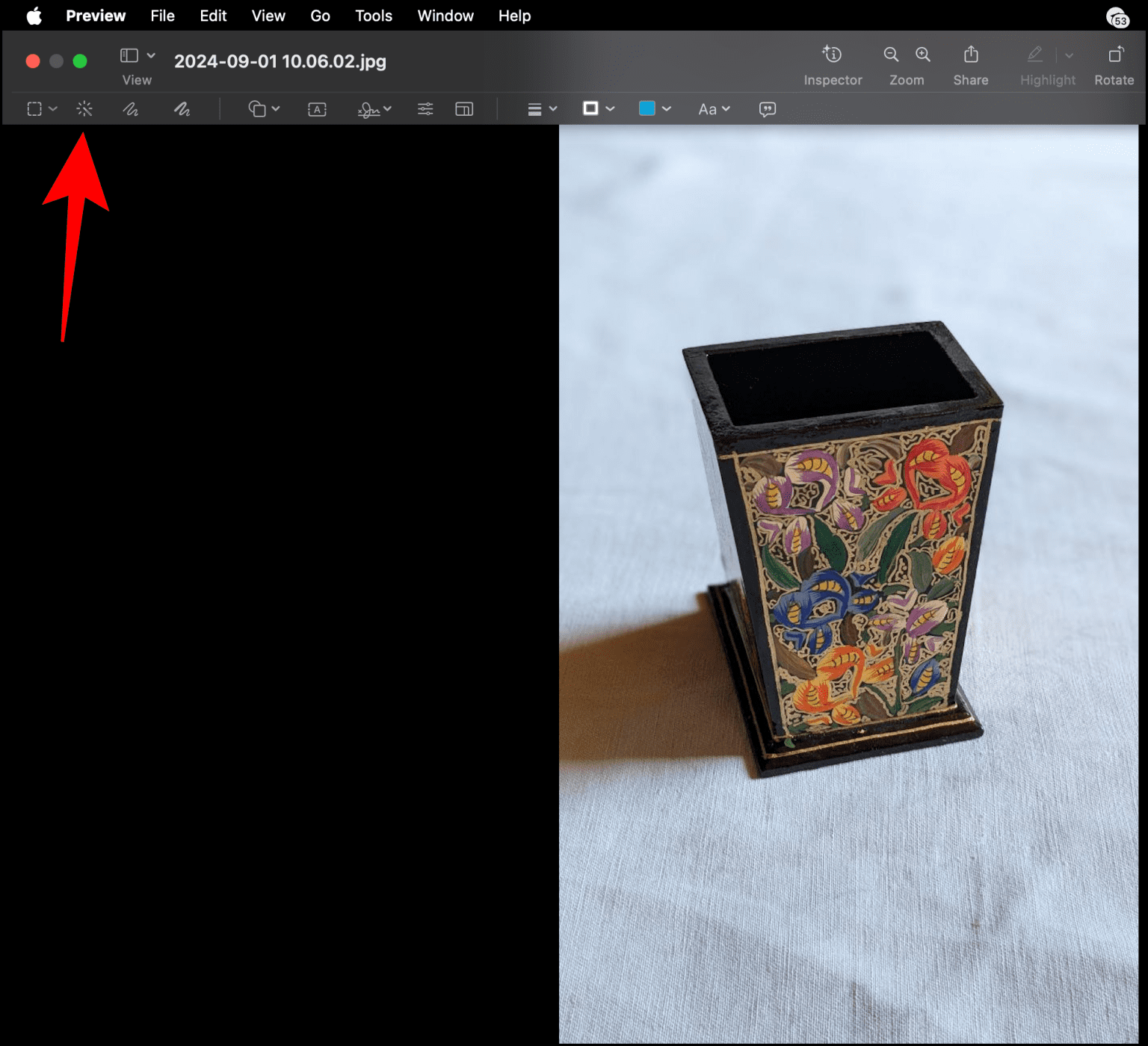
Task: Select the Draw tool
Action: tap(182, 109)
